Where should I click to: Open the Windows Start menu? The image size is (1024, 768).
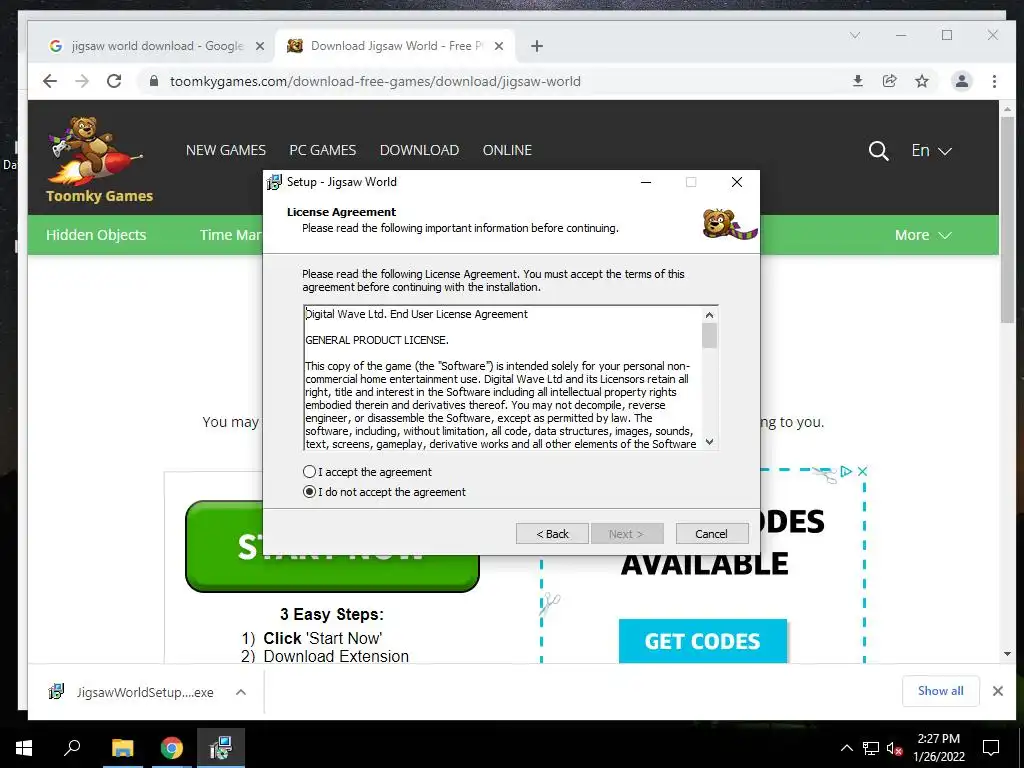click(24, 748)
